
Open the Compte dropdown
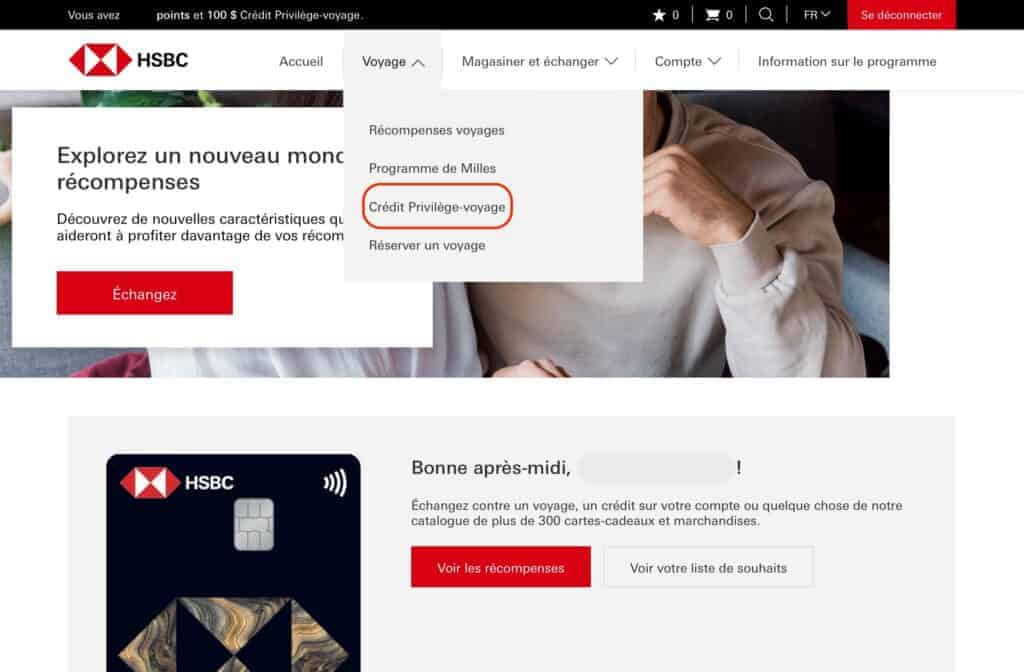(x=685, y=60)
